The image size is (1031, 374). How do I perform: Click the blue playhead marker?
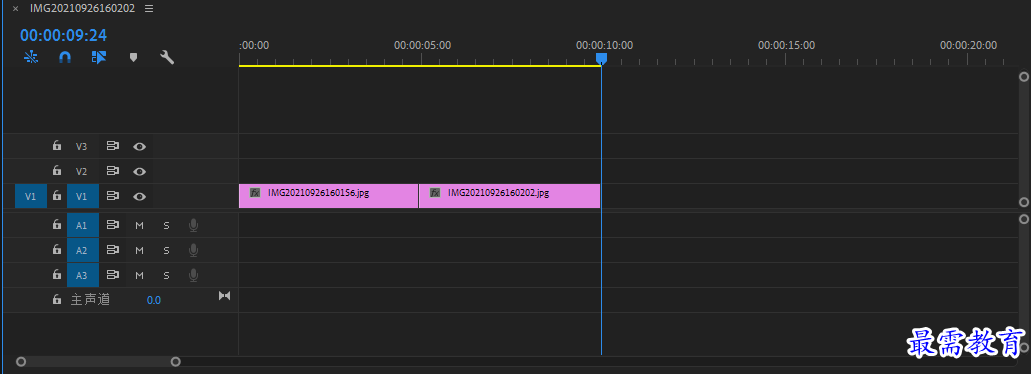601,58
